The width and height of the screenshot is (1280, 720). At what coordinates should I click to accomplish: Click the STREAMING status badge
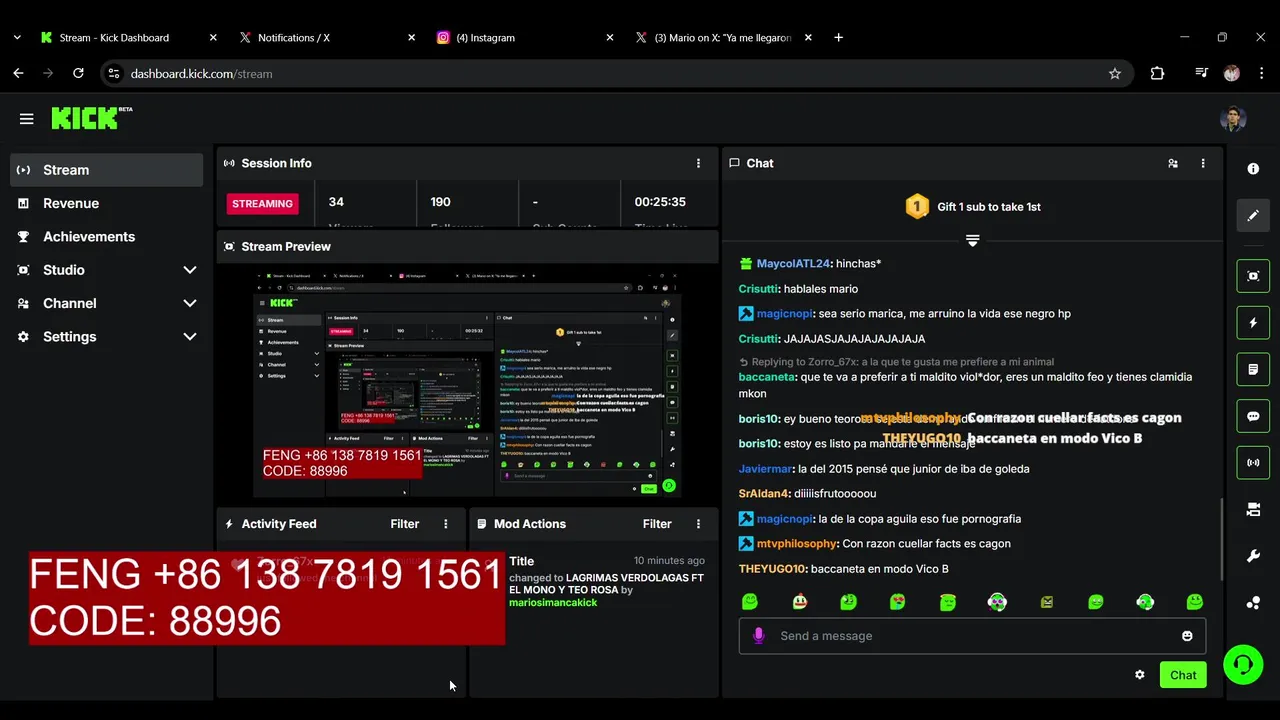[262, 203]
